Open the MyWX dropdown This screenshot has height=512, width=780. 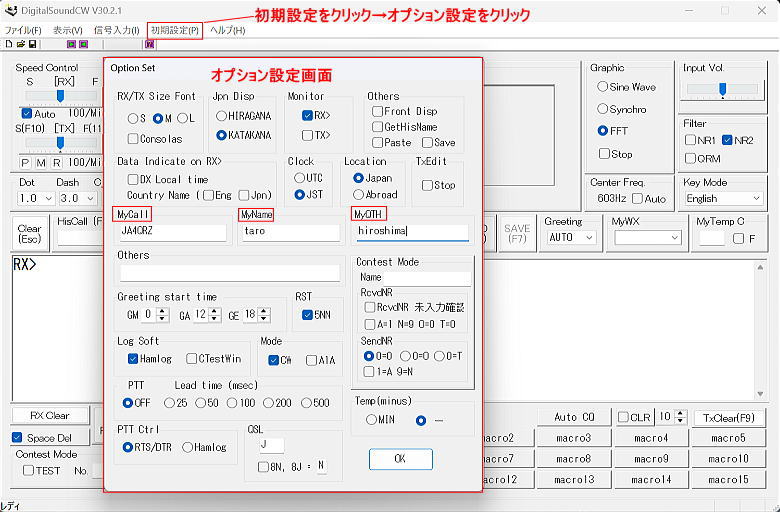[647, 237]
